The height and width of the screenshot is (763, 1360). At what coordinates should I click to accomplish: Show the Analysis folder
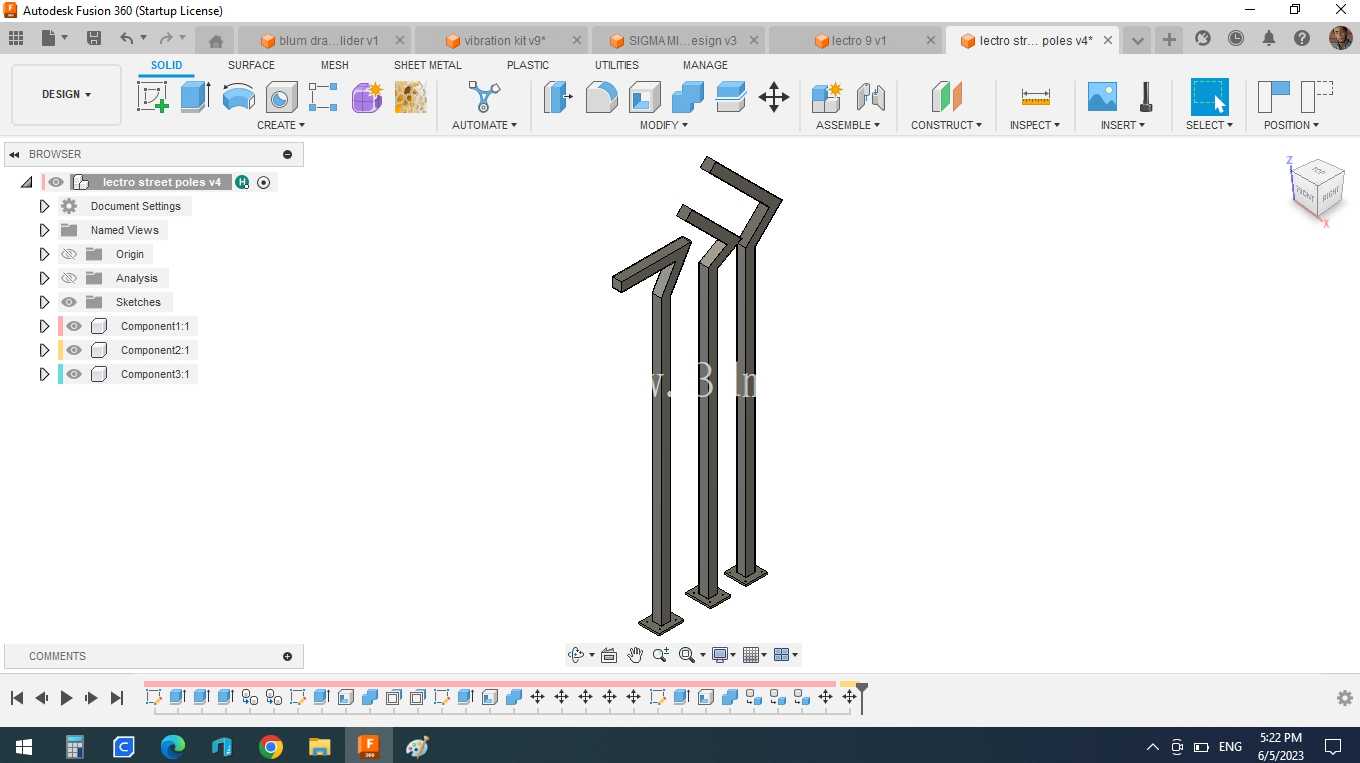click(x=69, y=278)
